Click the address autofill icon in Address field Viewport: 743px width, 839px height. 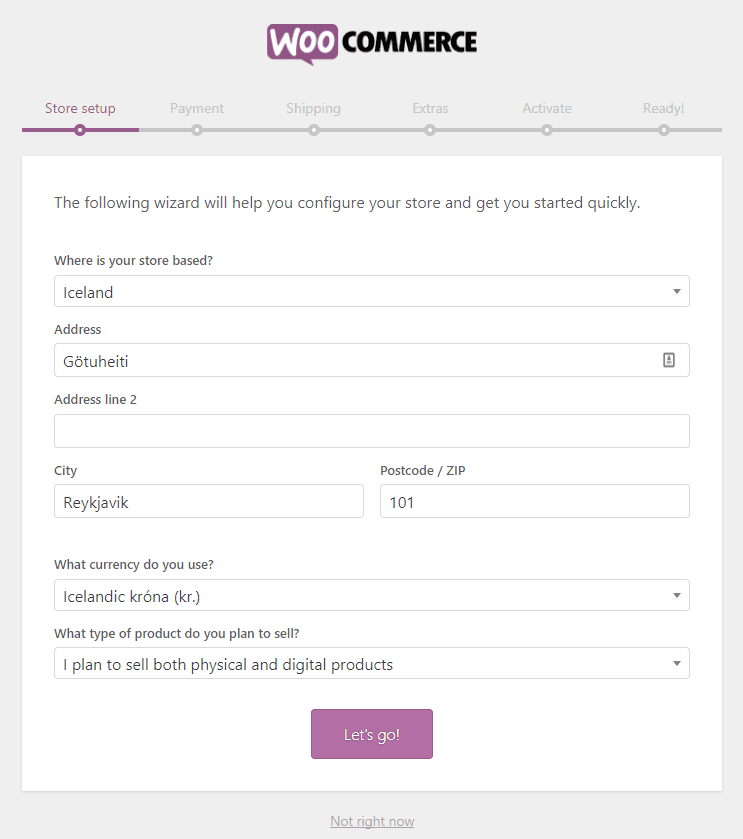click(668, 359)
